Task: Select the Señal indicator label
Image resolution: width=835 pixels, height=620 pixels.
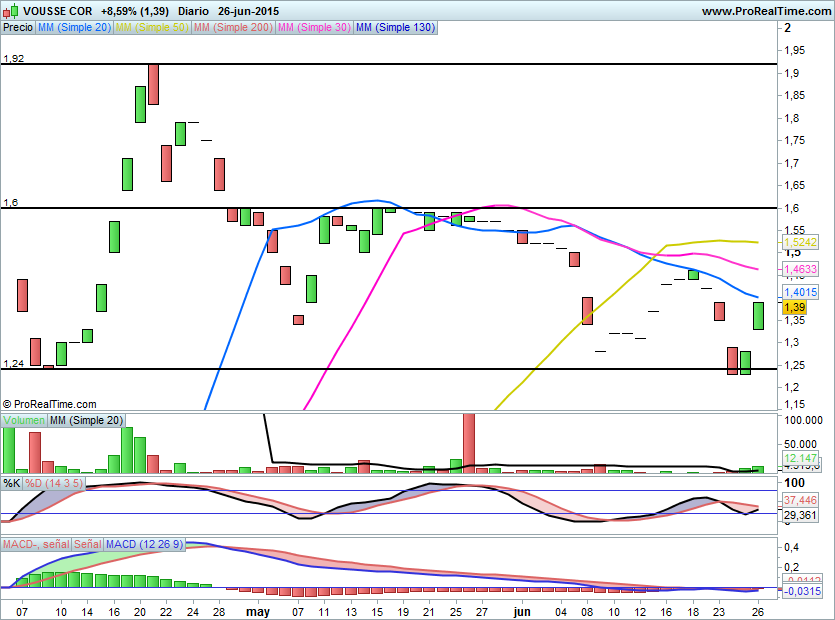Action: 87,544
